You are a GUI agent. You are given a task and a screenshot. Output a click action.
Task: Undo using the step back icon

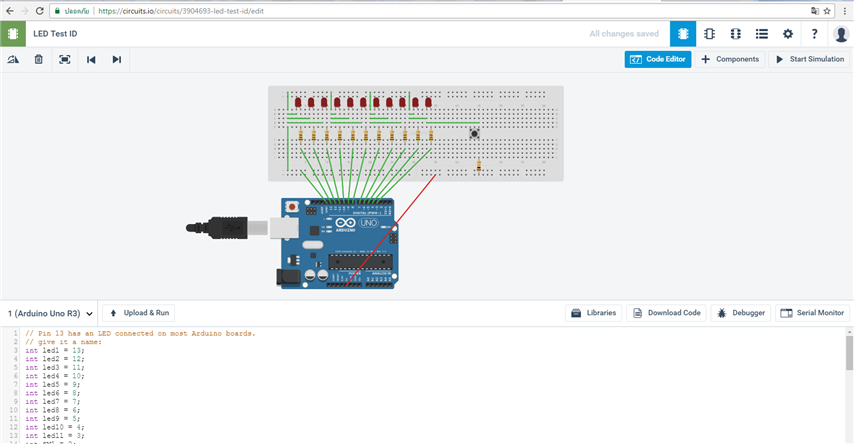click(x=91, y=60)
